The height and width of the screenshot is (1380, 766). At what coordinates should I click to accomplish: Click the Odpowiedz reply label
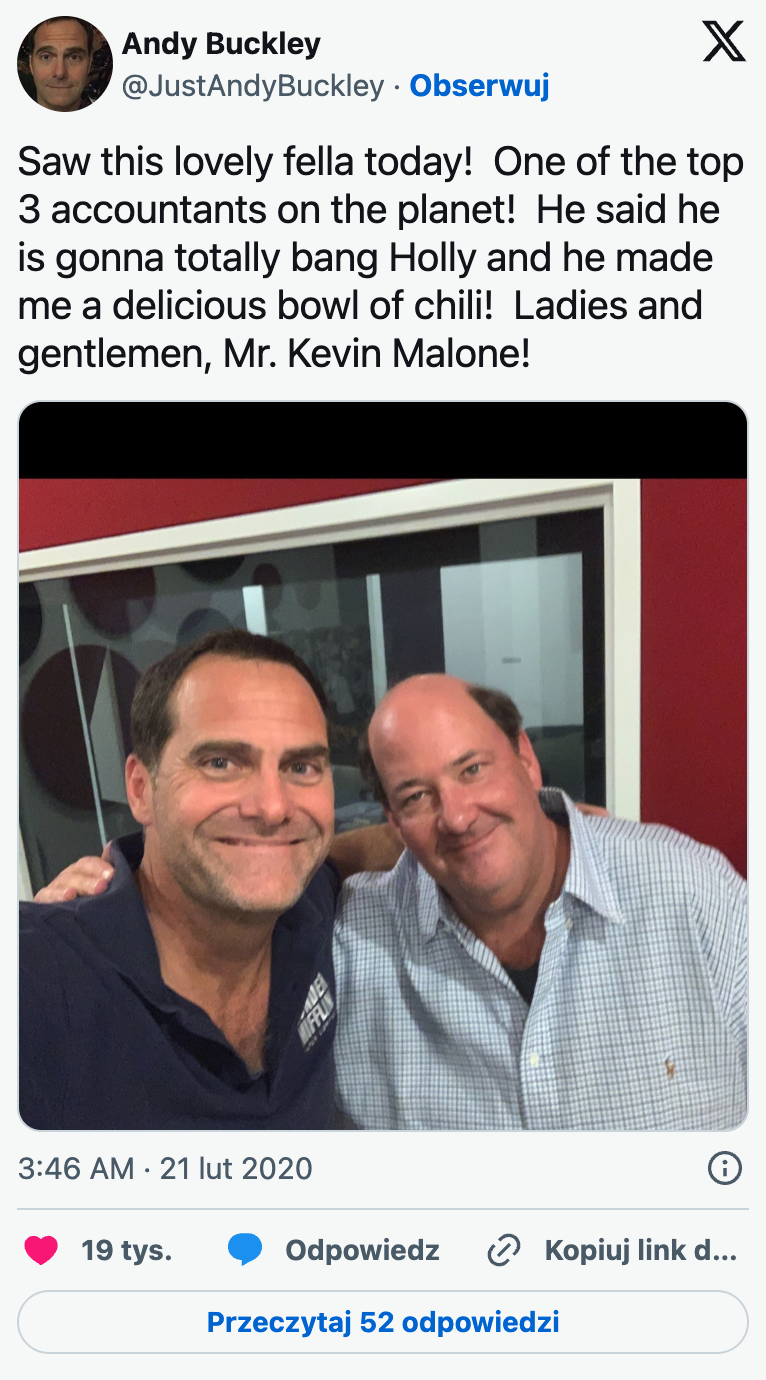click(x=362, y=1250)
